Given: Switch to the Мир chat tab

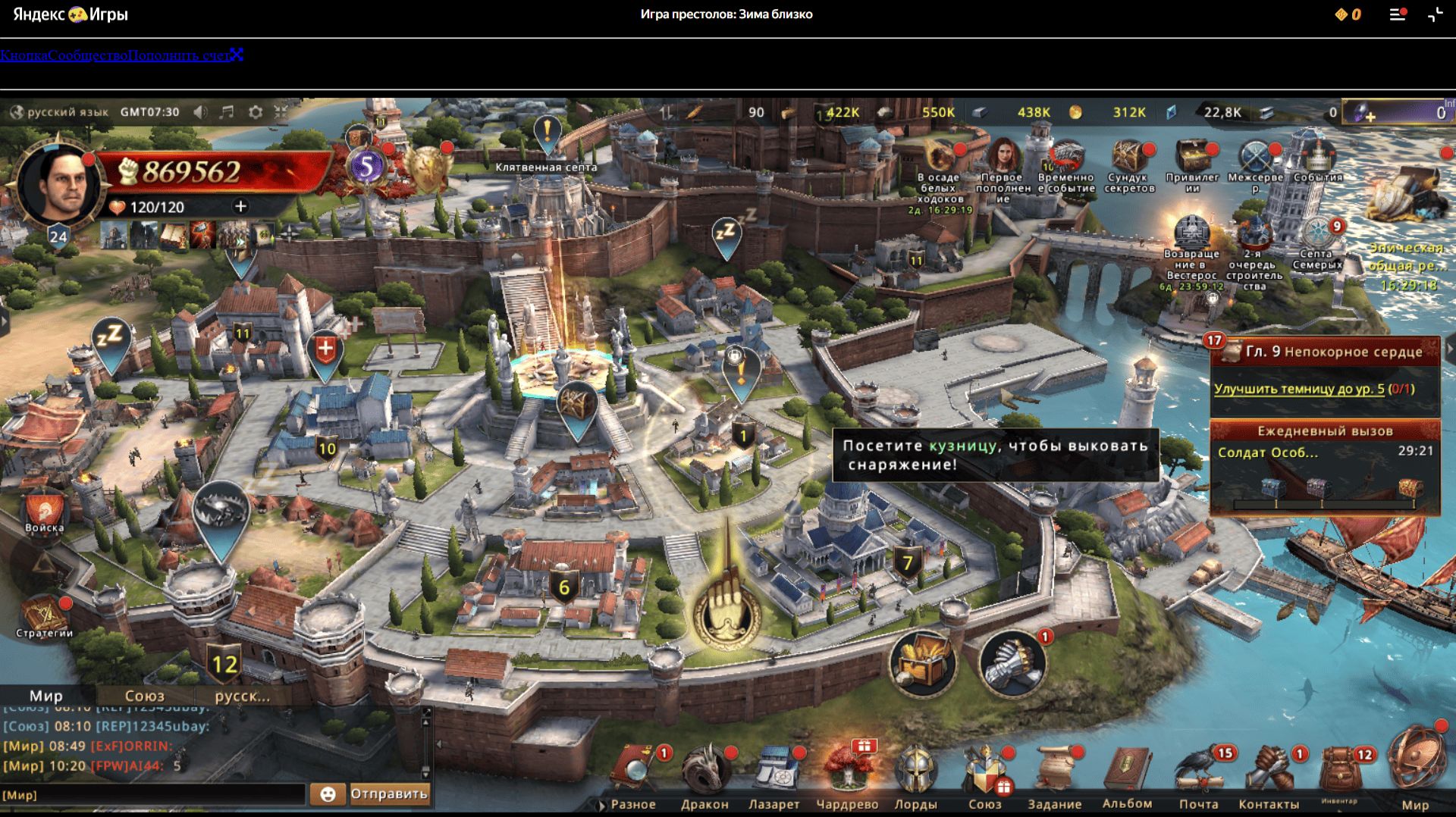Looking at the screenshot, I should (x=46, y=696).
